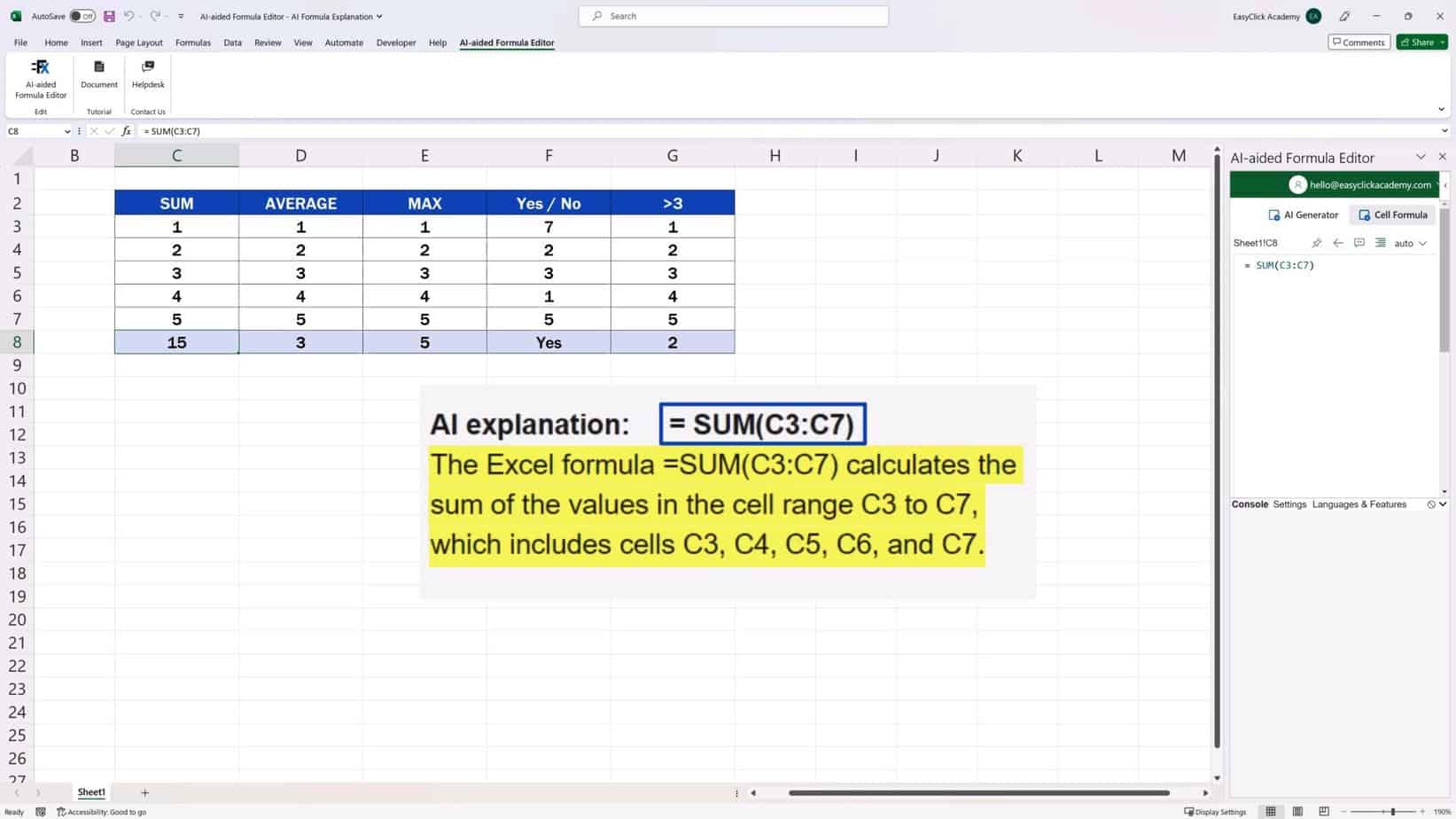Click the Save icon in Quick Access Toolbar
The image size is (1456, 819).
[x=109, y=15]
